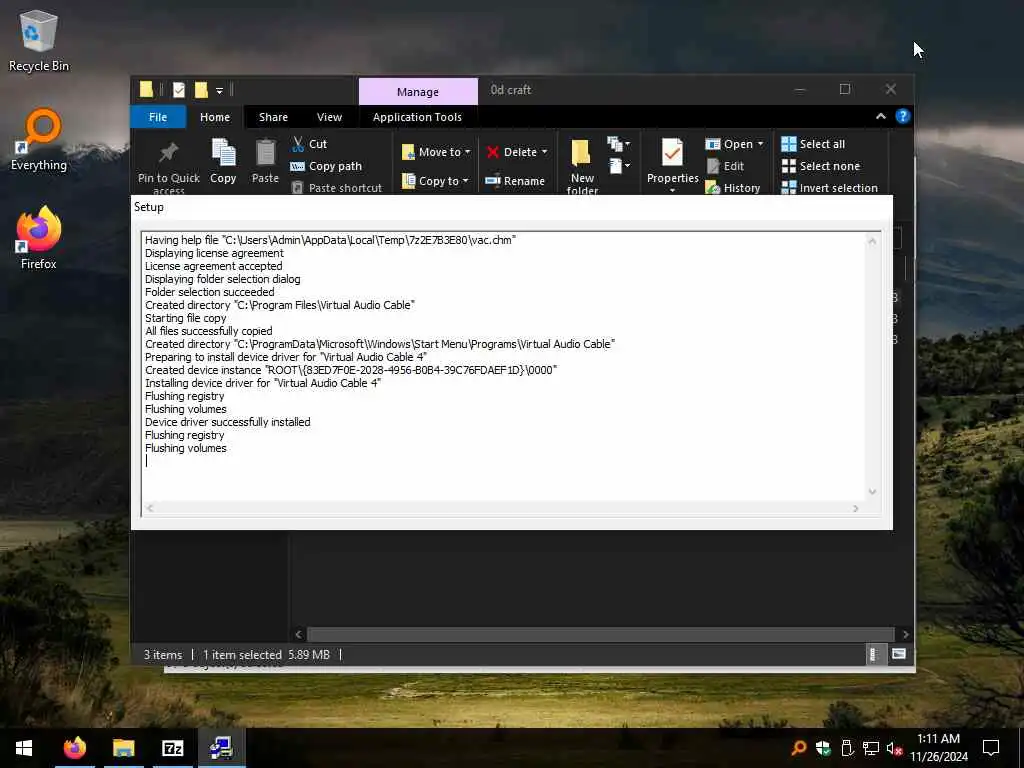Create a New folder from ribbon
Screen dimensions: 1024x768
[x=582, y=166]
